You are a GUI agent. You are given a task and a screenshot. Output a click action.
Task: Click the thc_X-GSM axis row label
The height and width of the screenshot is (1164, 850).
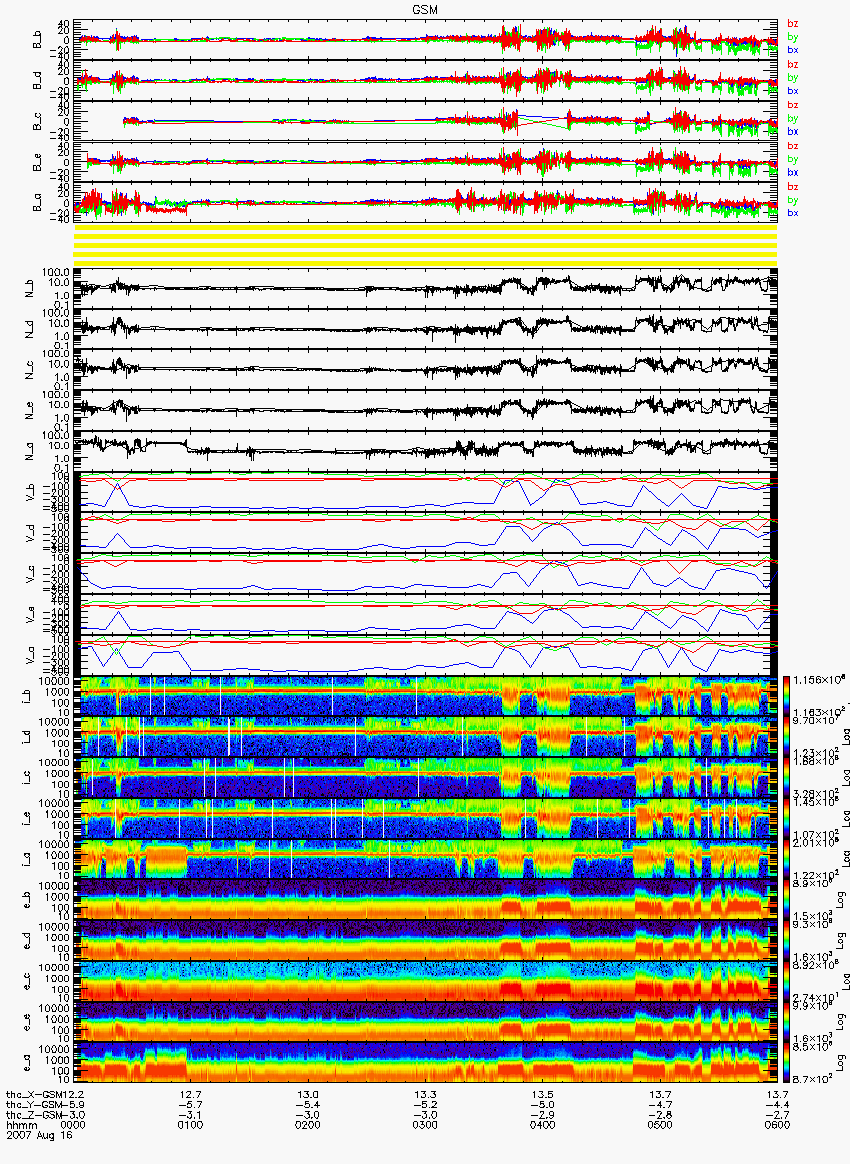36,1094
